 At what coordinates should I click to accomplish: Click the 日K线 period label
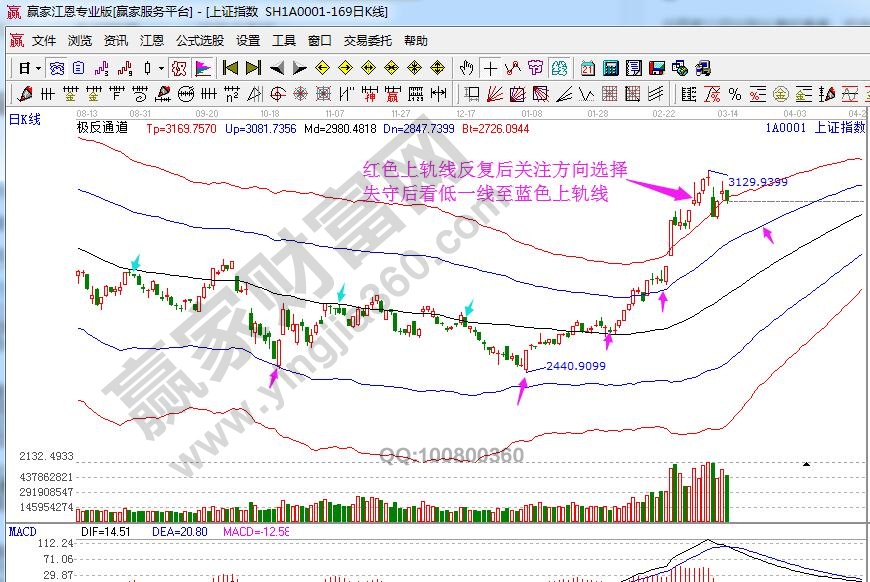click(x=25, y=119)
